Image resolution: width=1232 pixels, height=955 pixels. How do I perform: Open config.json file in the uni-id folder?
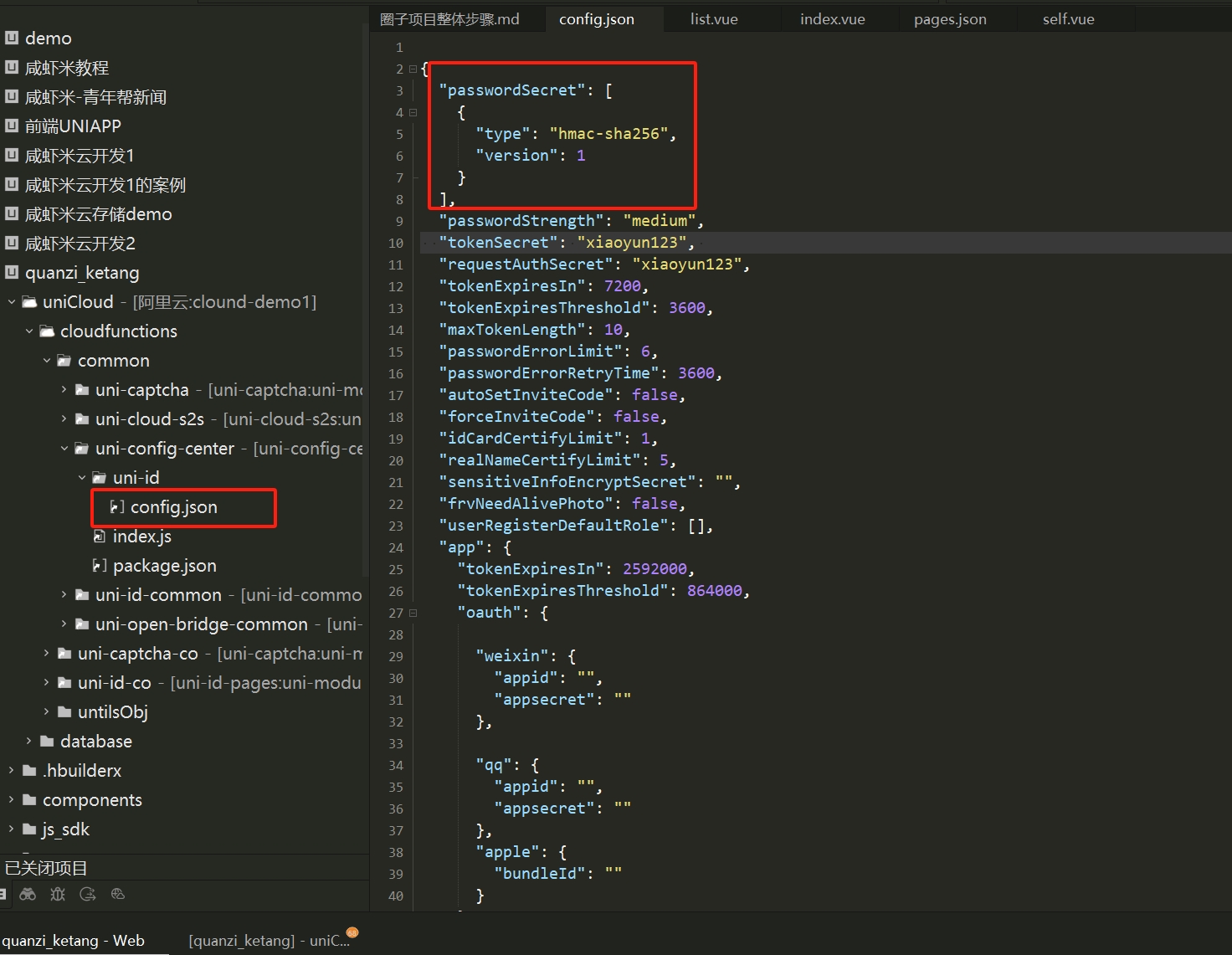click(x=173, y=507)
